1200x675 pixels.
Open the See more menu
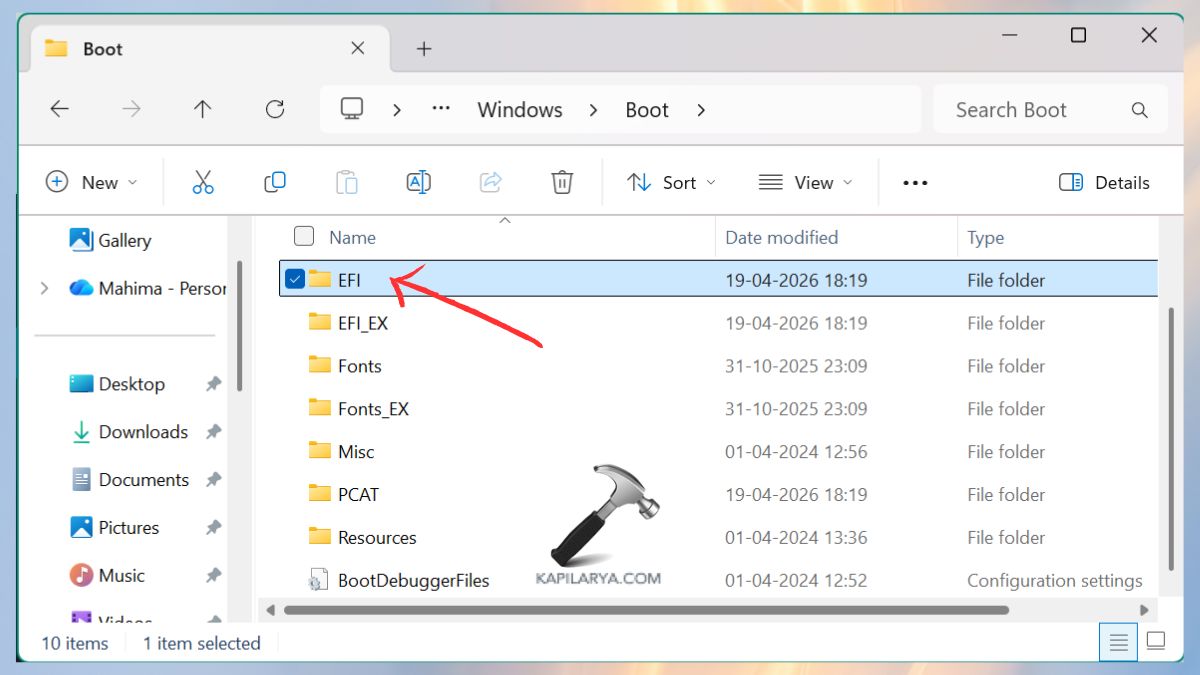point(914,182)
